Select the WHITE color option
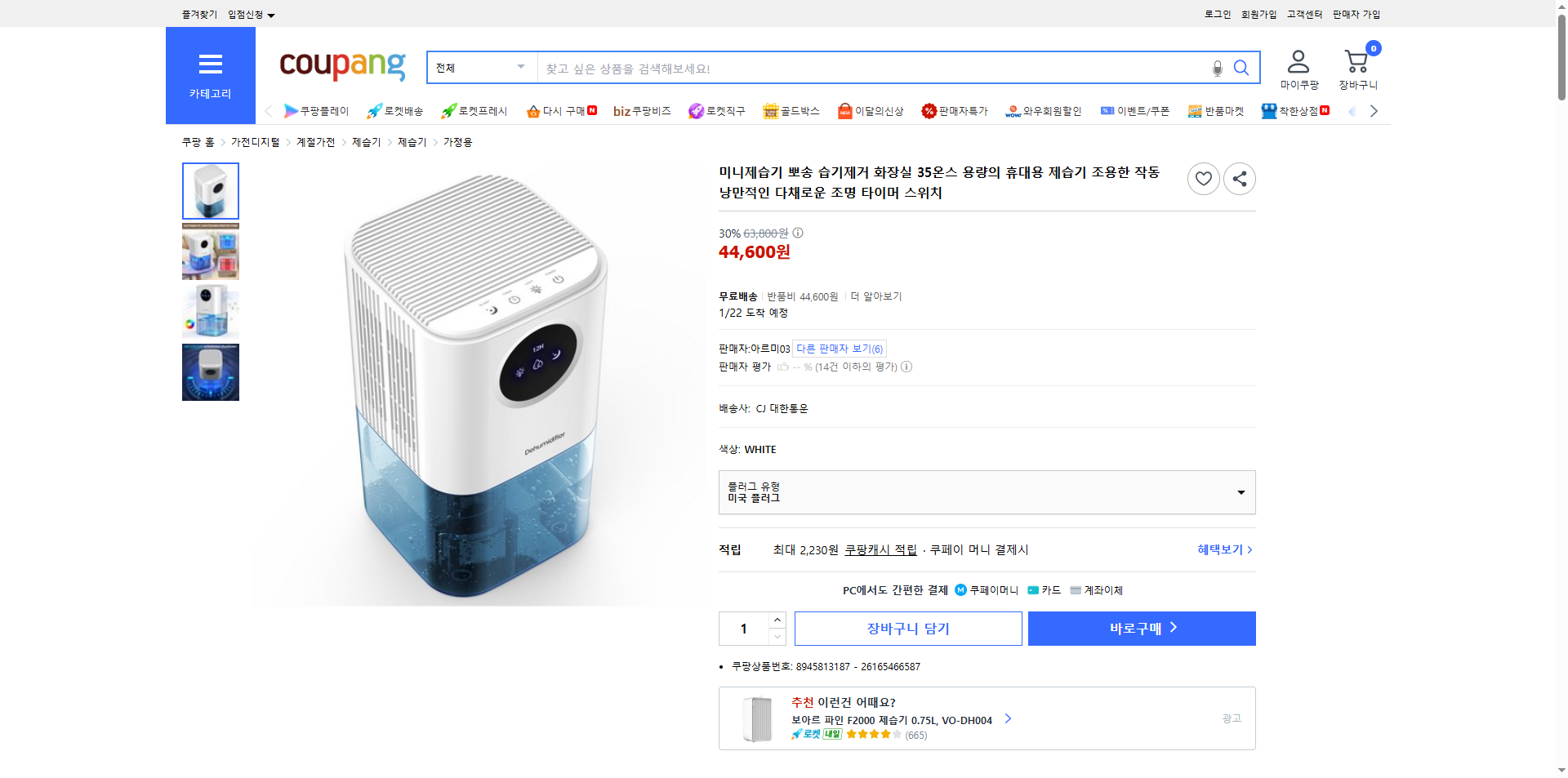This screenshot has height=778, width=1568. [x=759, y=449]
